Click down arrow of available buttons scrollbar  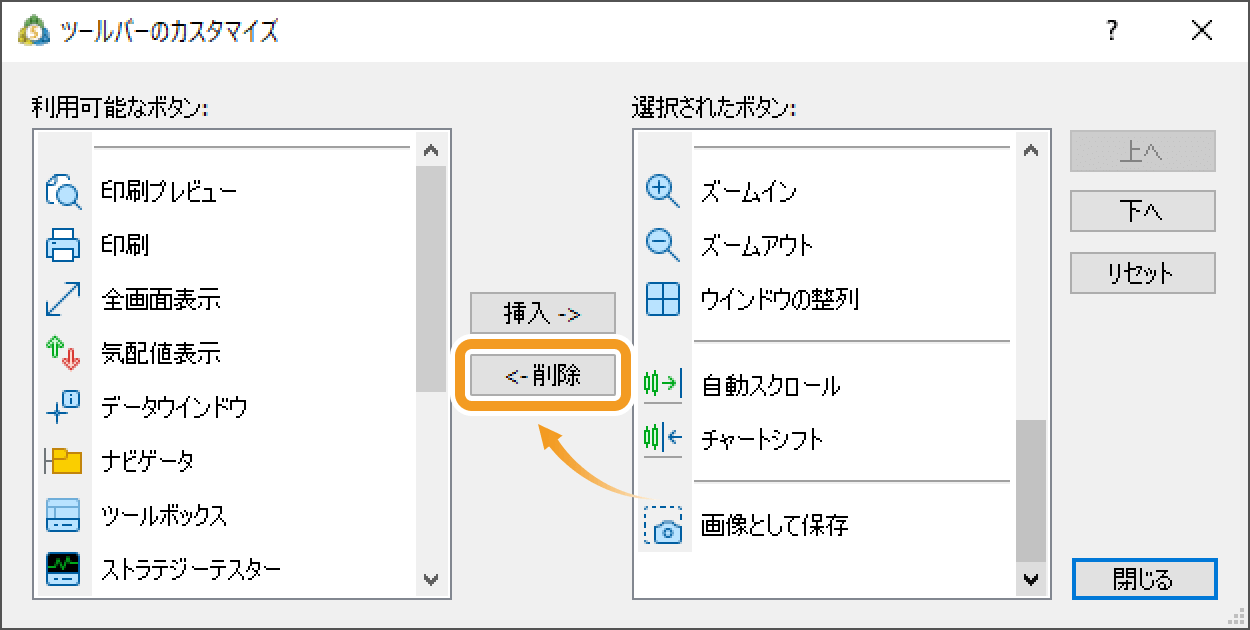click(431, 579)
